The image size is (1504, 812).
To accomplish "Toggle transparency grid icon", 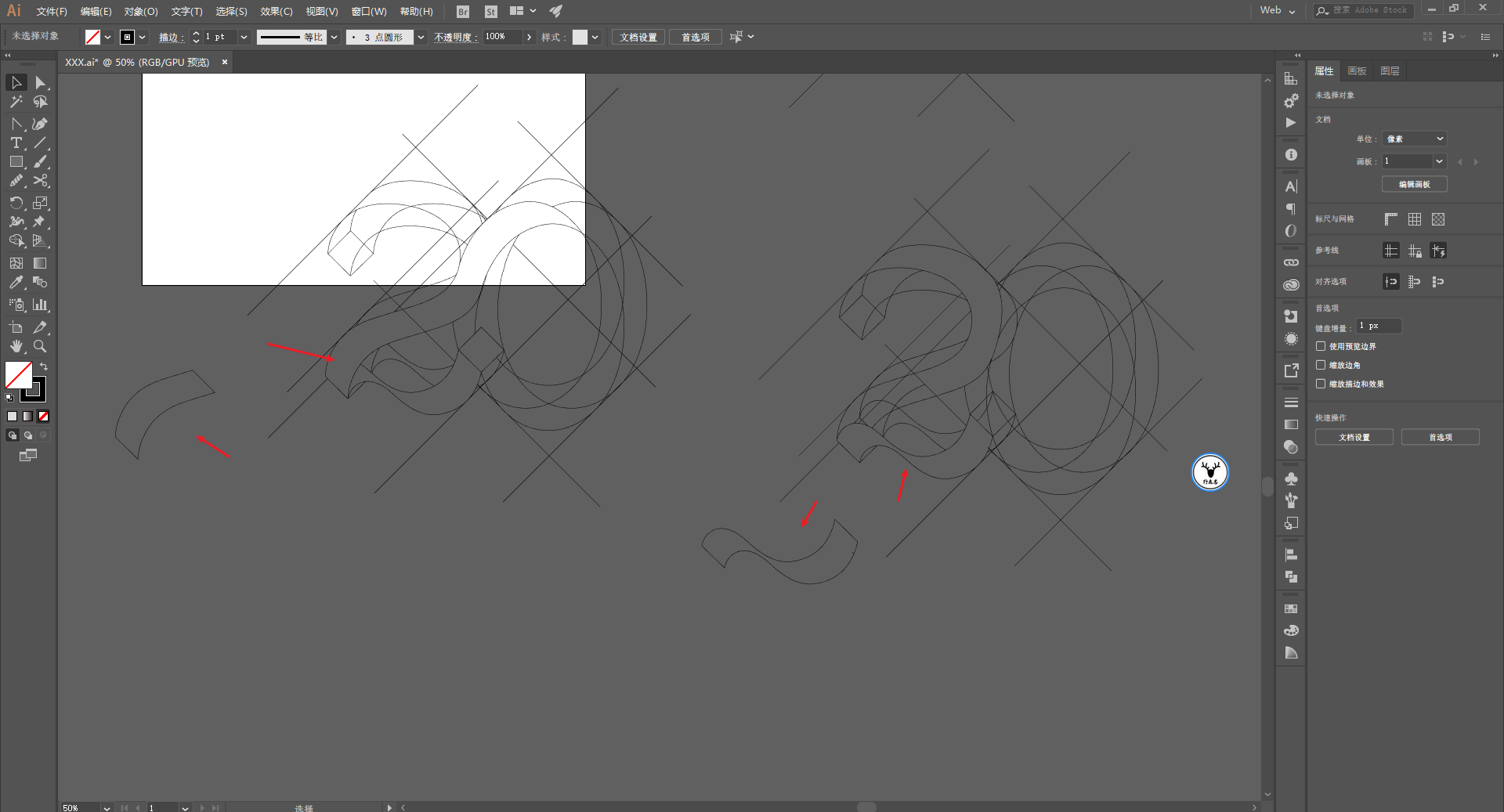I will [x=1438, y=219].
